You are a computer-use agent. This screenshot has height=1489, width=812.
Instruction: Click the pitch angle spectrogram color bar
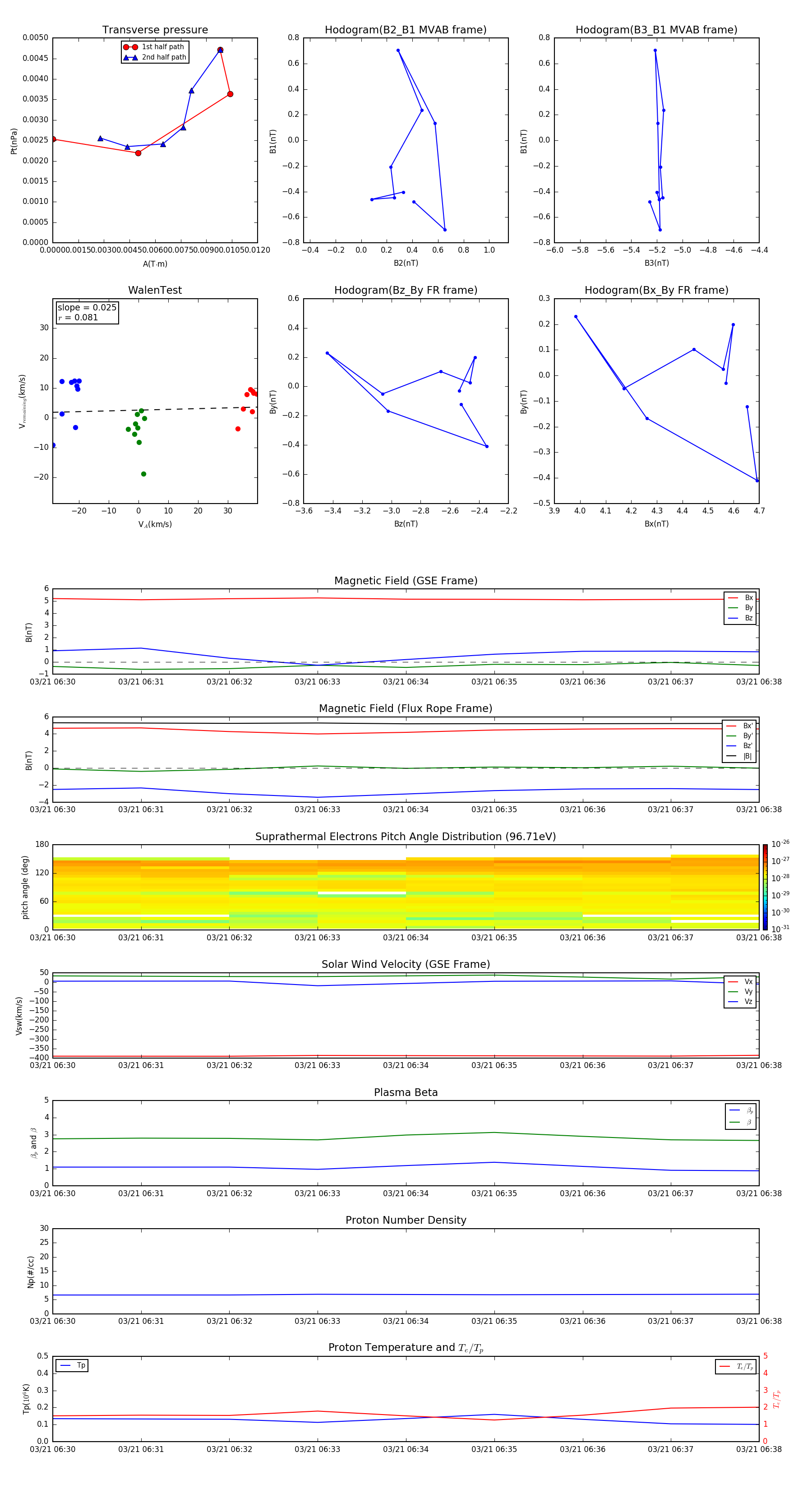tap(765, 887)
